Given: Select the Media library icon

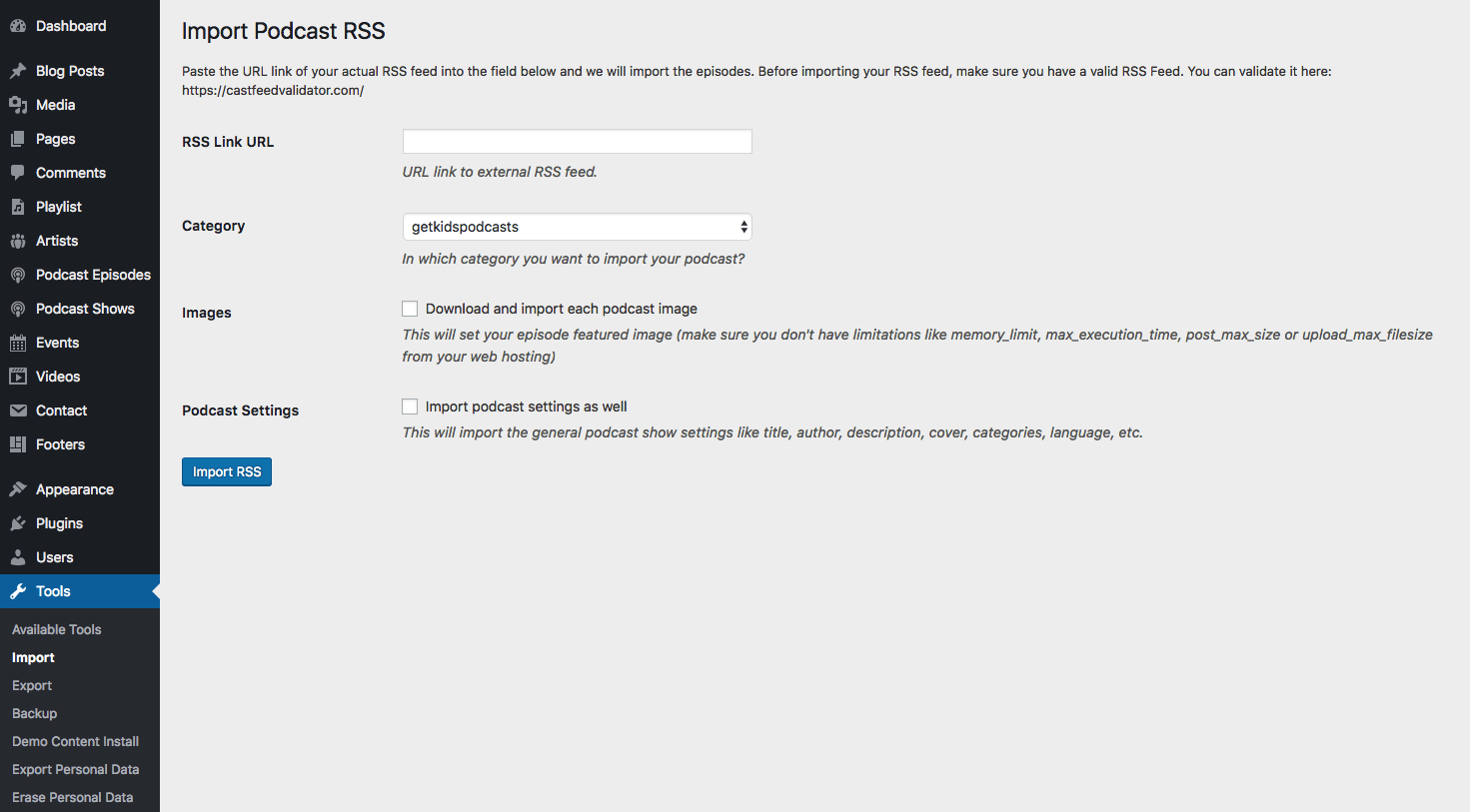Looking at the screenshot, I should click(18, 105).
